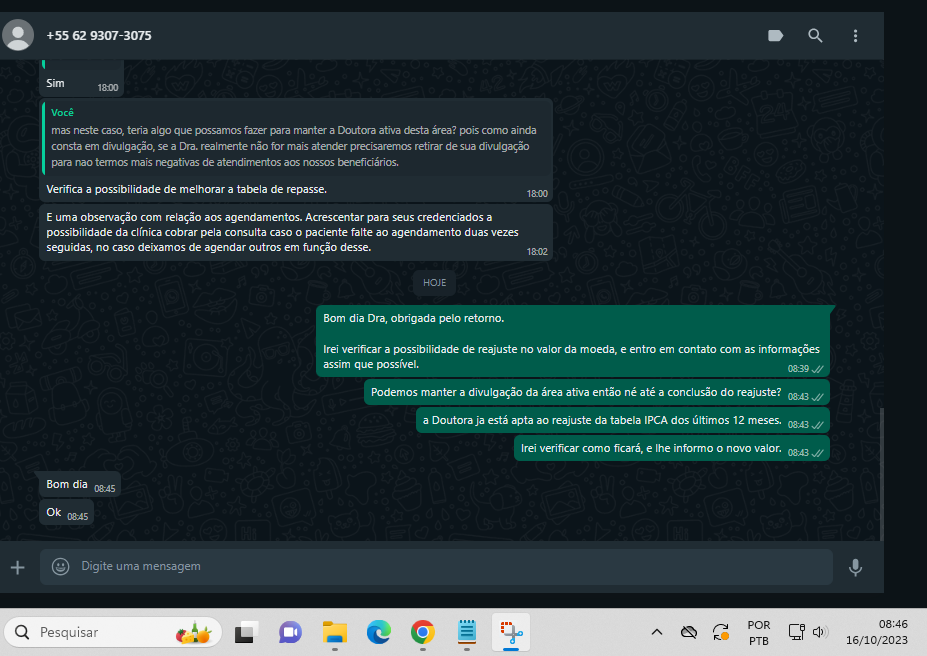Click the contact number +55 62 9307-3075
Viewport: 927px width, 656px height.
pyautogui.click(x=99, y=35)
